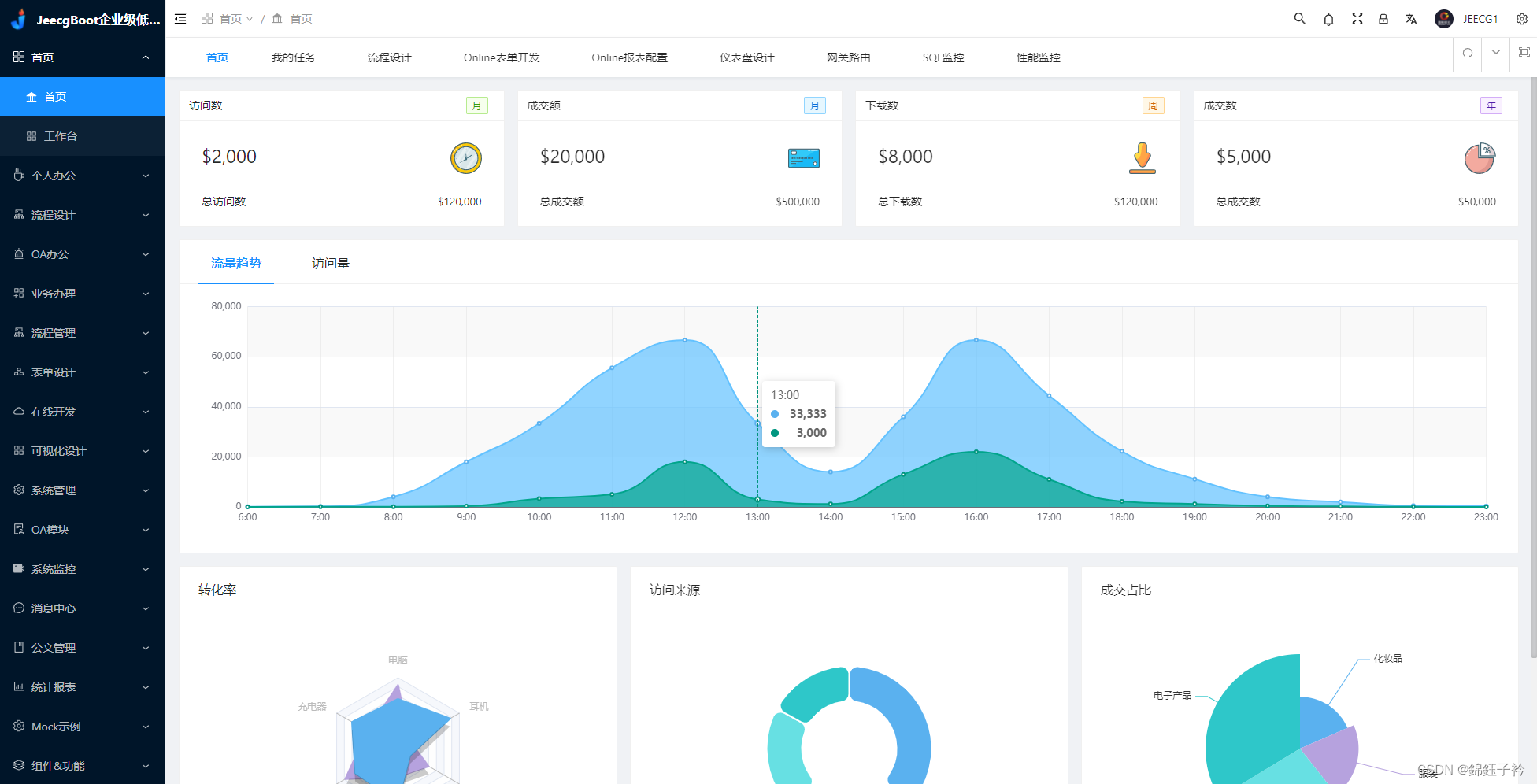Screen dimensions: 1537x784
Task: Click the 组件&功能 layers icon
Action: pyautogui.click(x=19, y=766)
